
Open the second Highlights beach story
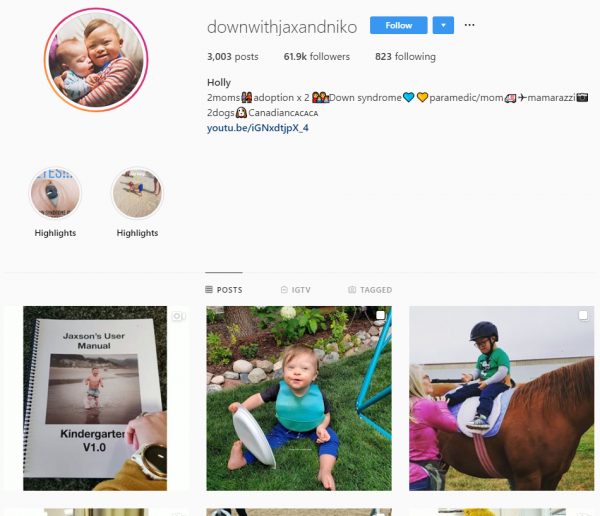coord(137,193)
